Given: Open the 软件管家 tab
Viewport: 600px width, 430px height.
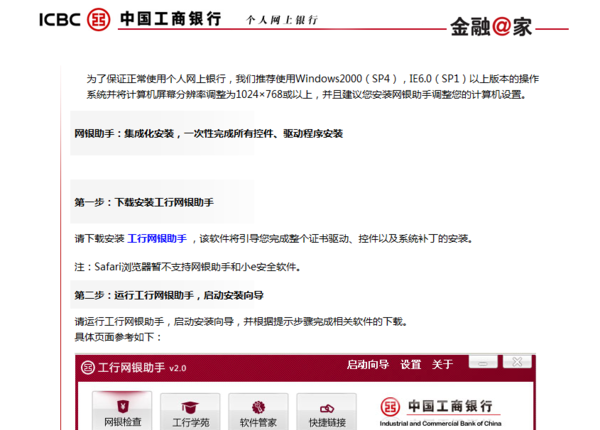Looking at the screenshot, I should pos(258,412).
